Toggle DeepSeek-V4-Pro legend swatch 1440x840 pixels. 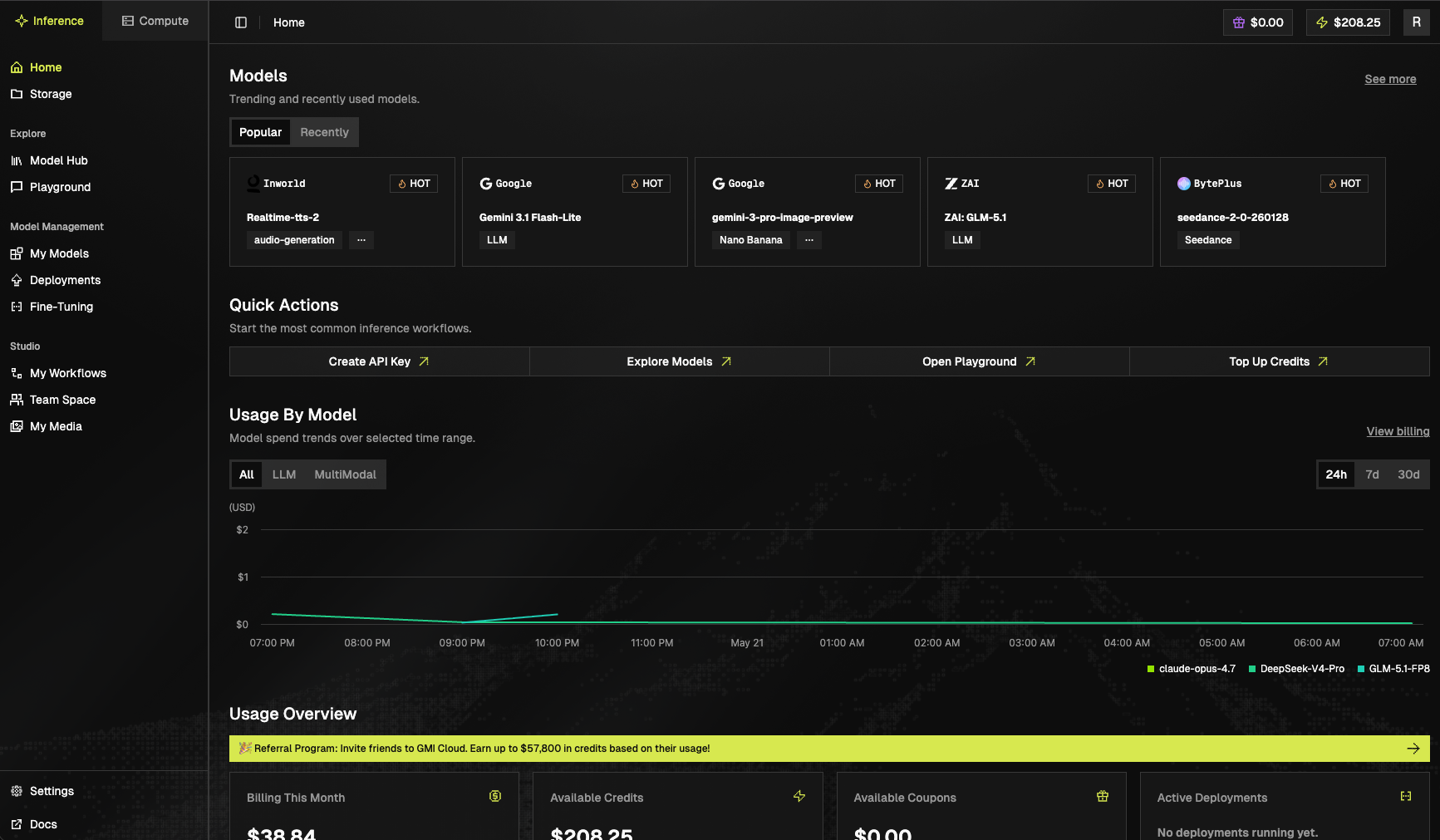click(1252, 669)
